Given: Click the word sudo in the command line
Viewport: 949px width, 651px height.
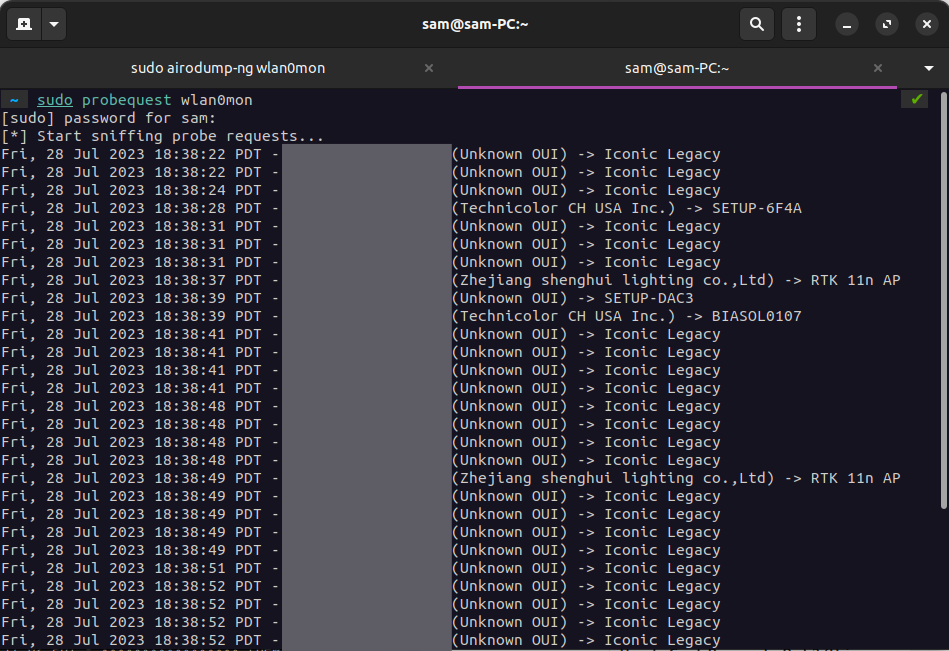Looking at the screenshot, I should point(54,100).
